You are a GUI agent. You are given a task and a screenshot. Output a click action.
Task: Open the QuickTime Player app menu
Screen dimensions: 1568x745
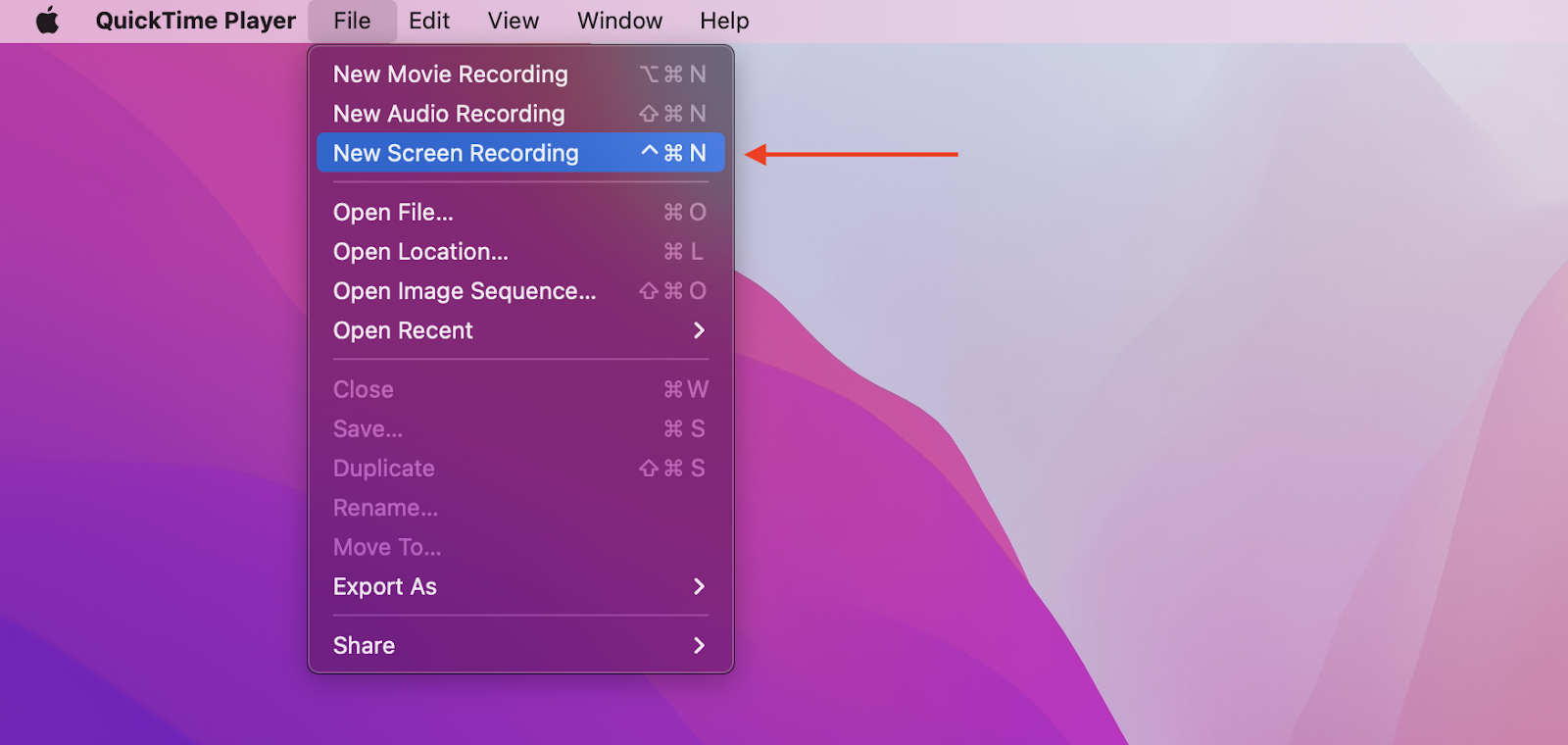pos(196,21)
